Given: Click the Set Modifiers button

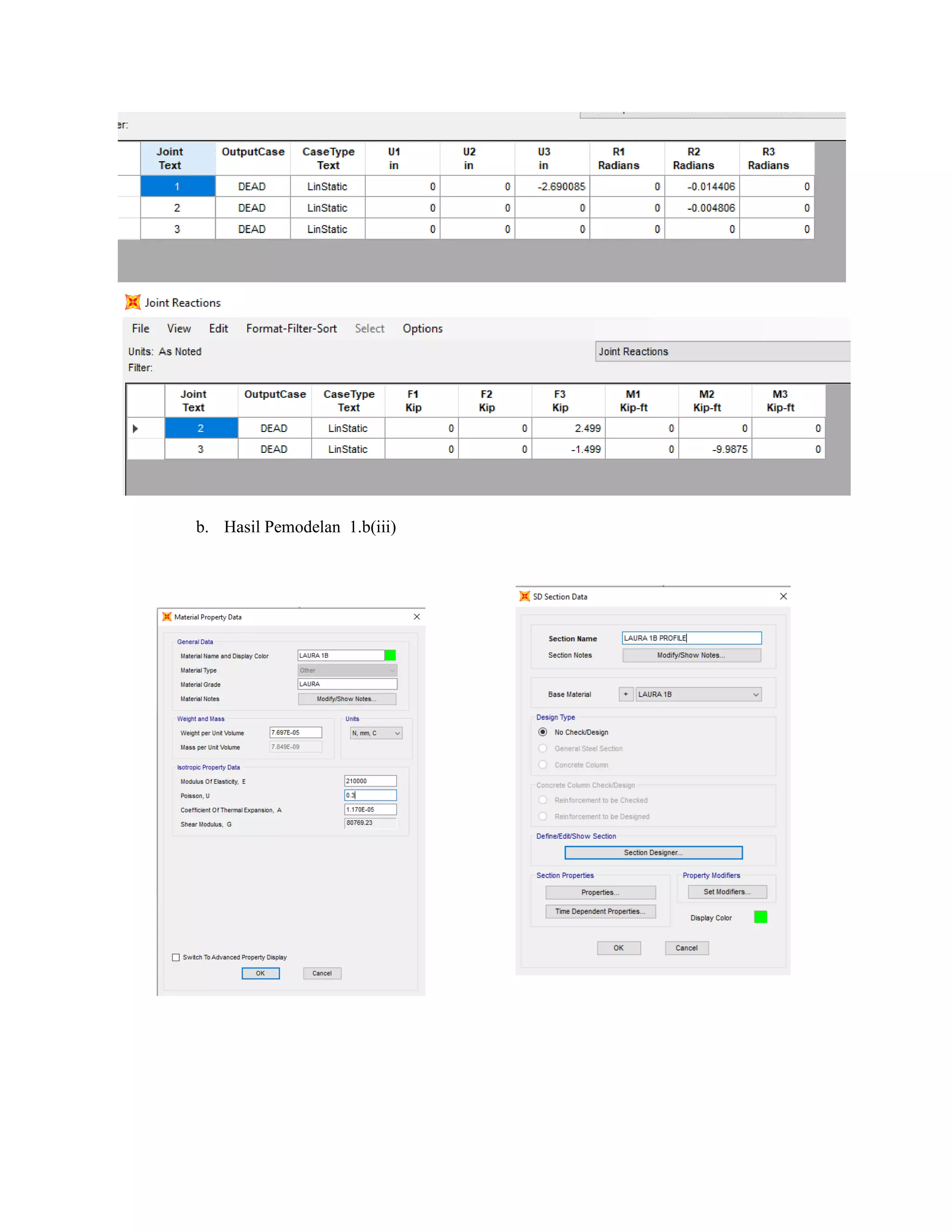Looking at the screenshot, I should [727, 892].
